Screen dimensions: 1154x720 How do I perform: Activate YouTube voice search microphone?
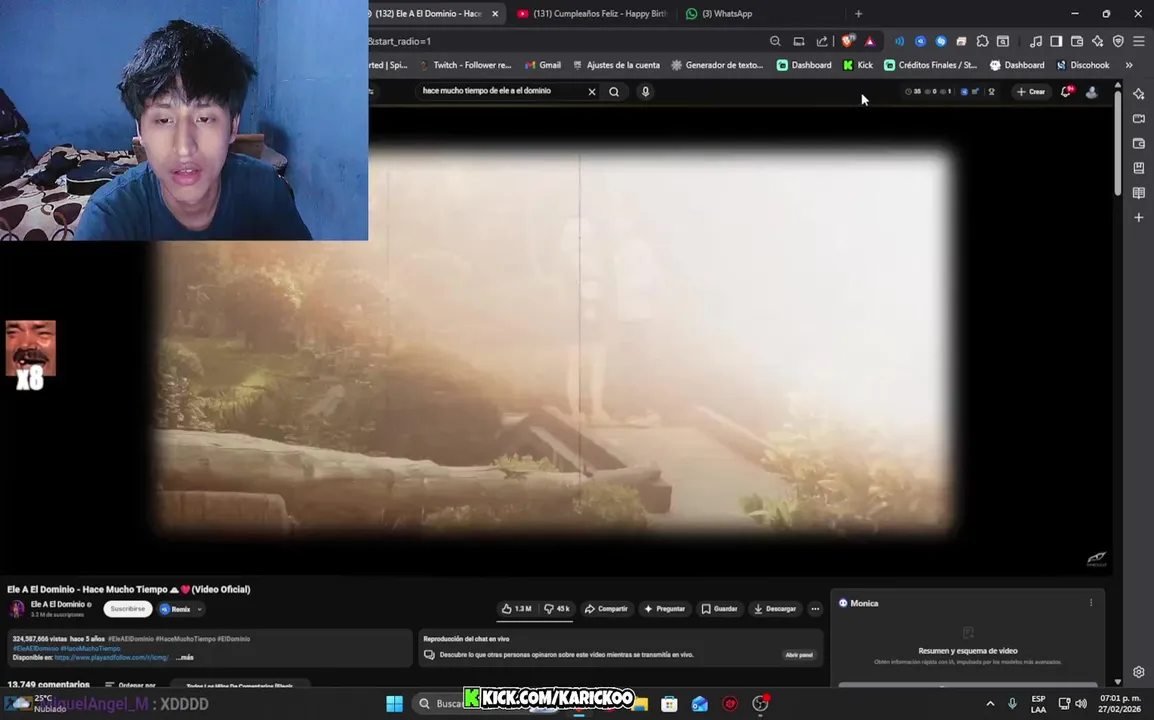[x=645, y=91]
